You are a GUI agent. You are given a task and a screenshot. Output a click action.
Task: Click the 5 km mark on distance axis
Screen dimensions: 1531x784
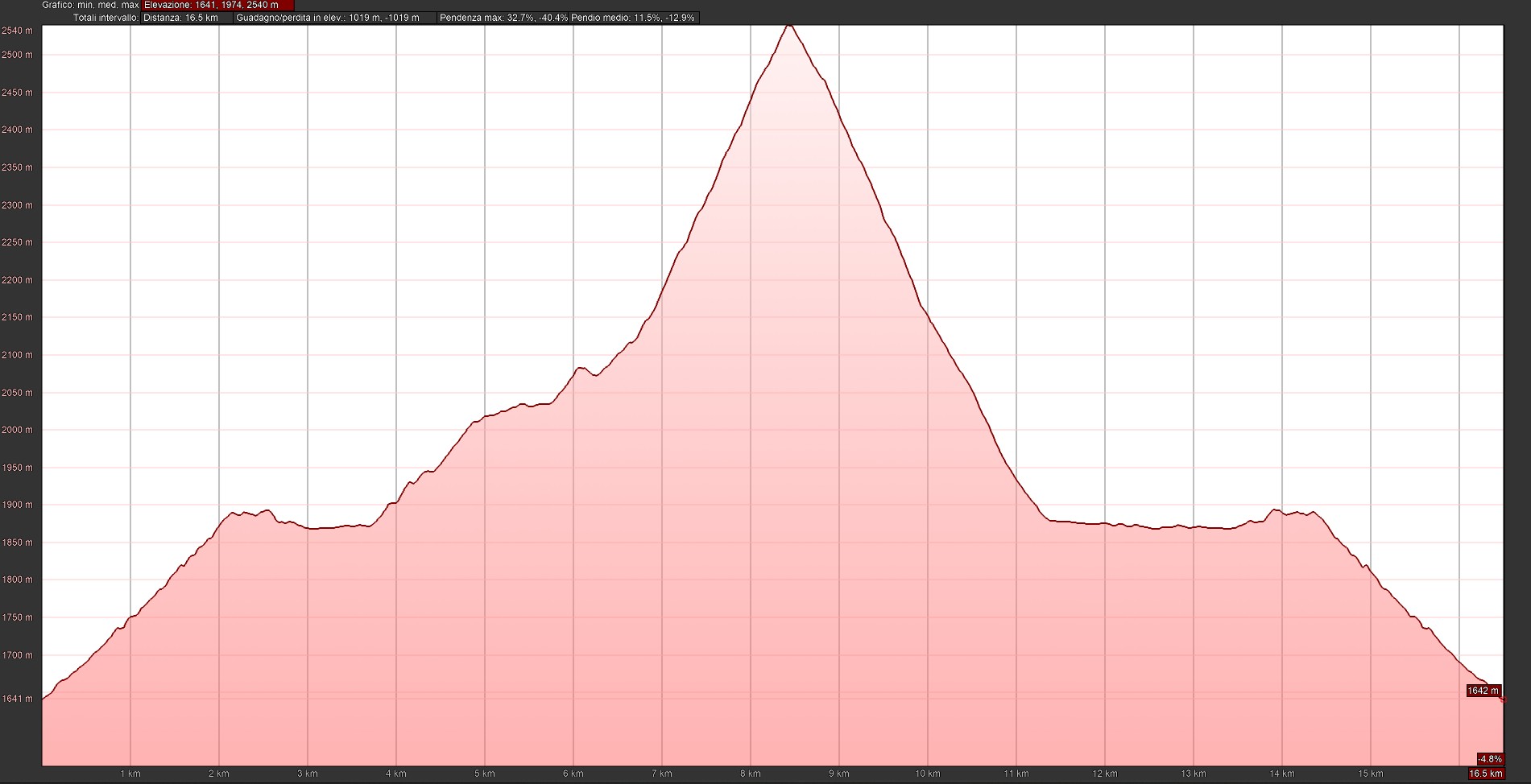pyautogui.click(x=484, y=774)
